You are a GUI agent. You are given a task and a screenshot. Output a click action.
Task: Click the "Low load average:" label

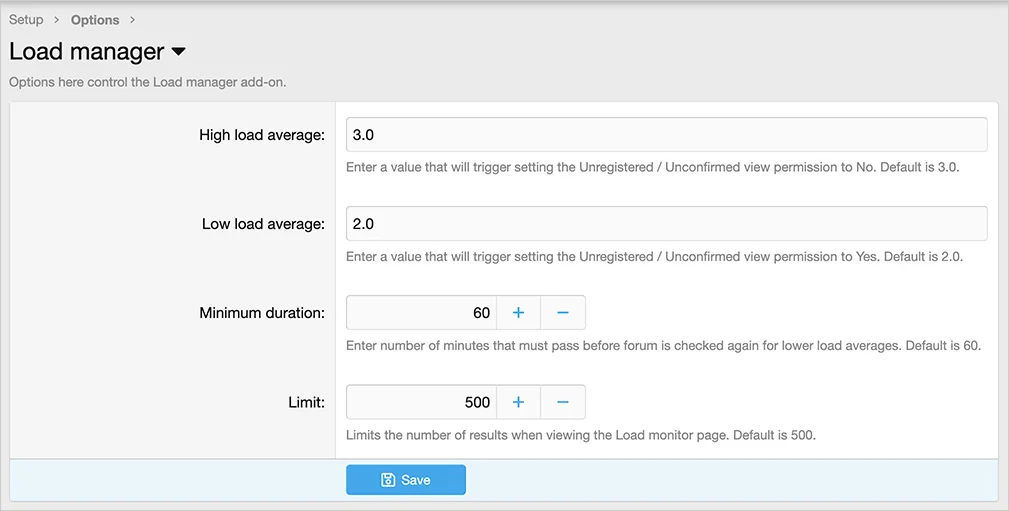(263, 224)
